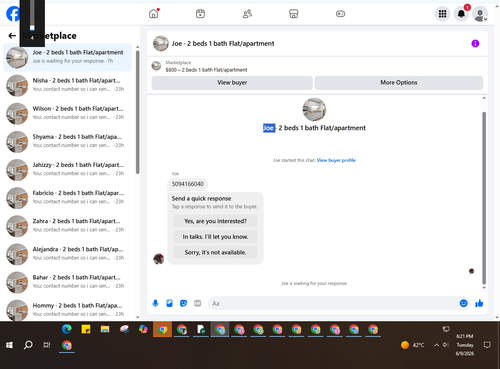Image resolution: width=500 pixels, height=369 pixels.
Task: Open the Alejandra conversation in chat list
Action: pyautogui.click(x=67, y=254)
